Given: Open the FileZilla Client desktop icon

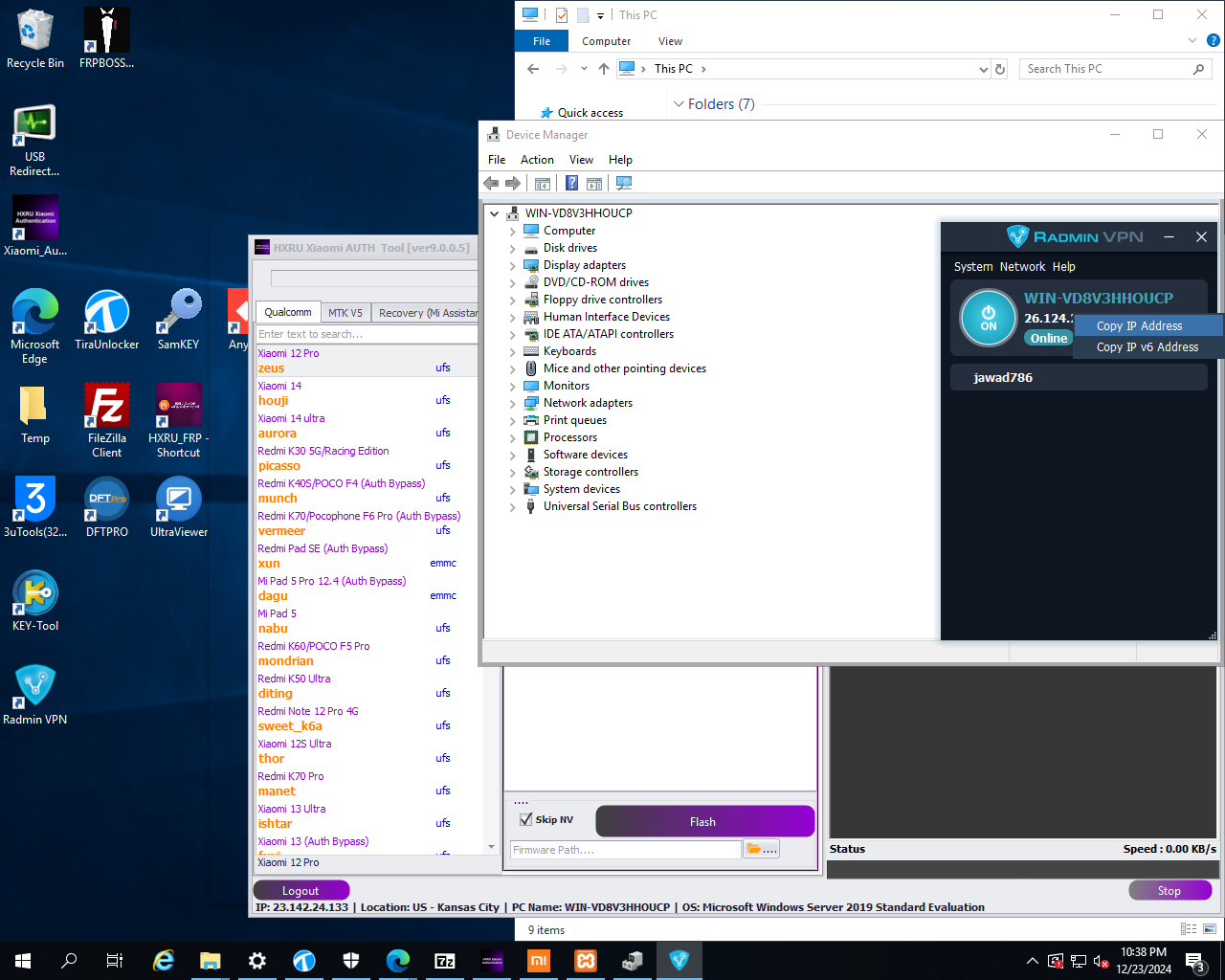Looking at the screenshot, I should pos(106,420).
